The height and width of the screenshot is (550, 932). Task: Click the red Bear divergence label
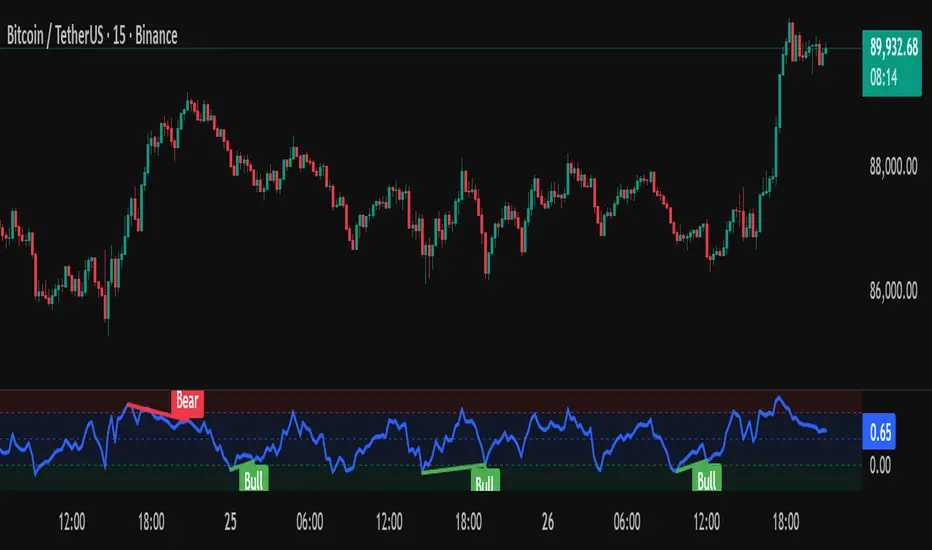click(187, 402)
